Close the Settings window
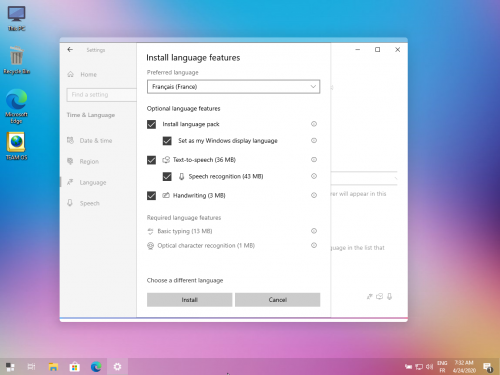The height and width of the screenshot is (375, 500). point(397,49)
